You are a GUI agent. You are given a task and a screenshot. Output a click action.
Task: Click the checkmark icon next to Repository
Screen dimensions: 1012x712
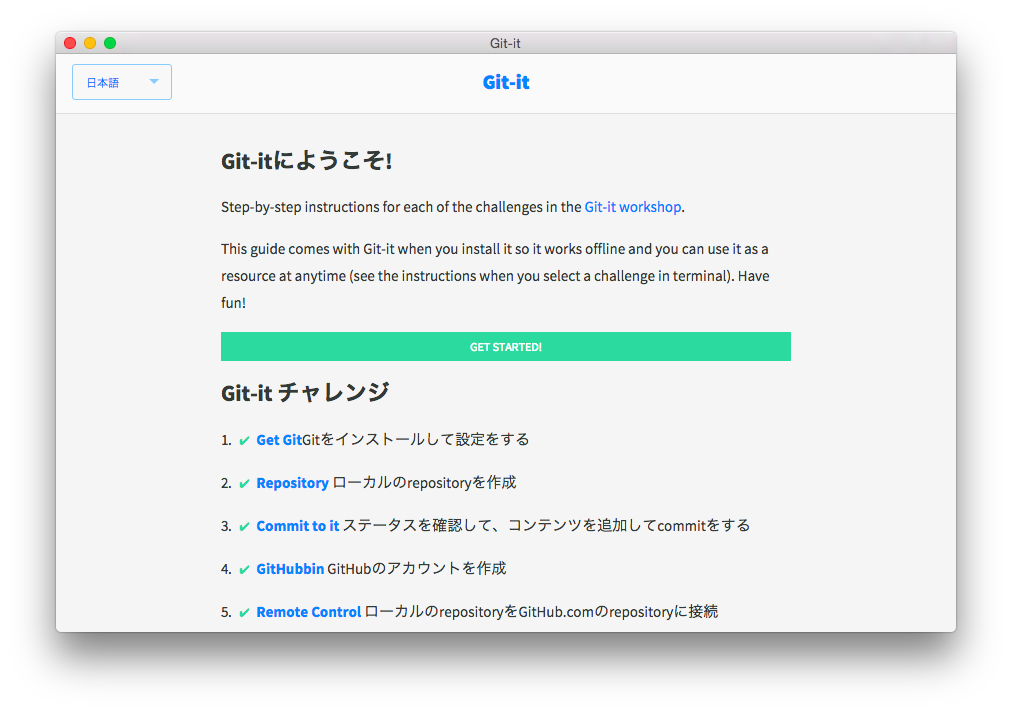coord(245,482)
